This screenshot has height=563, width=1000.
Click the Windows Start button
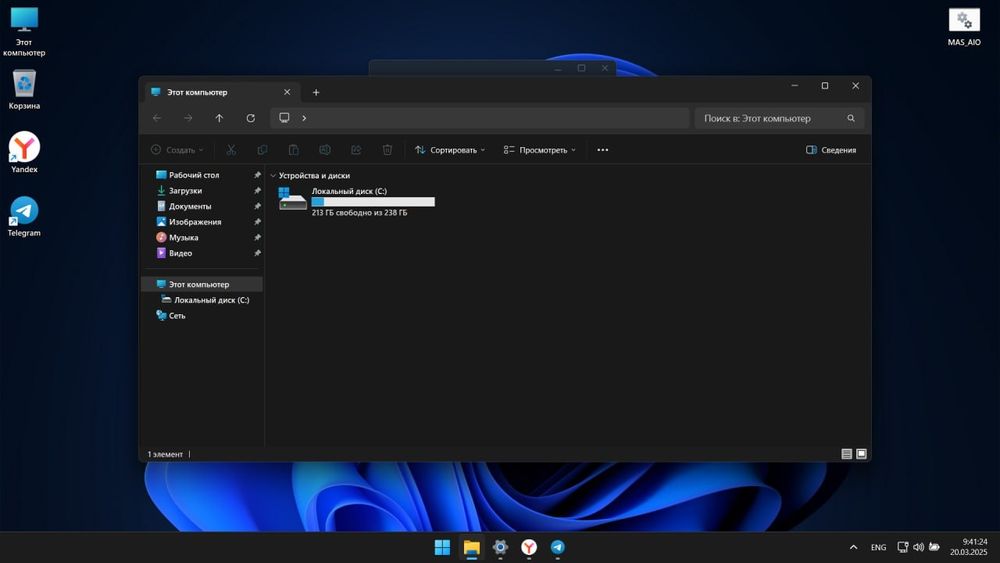coord(442,547)
